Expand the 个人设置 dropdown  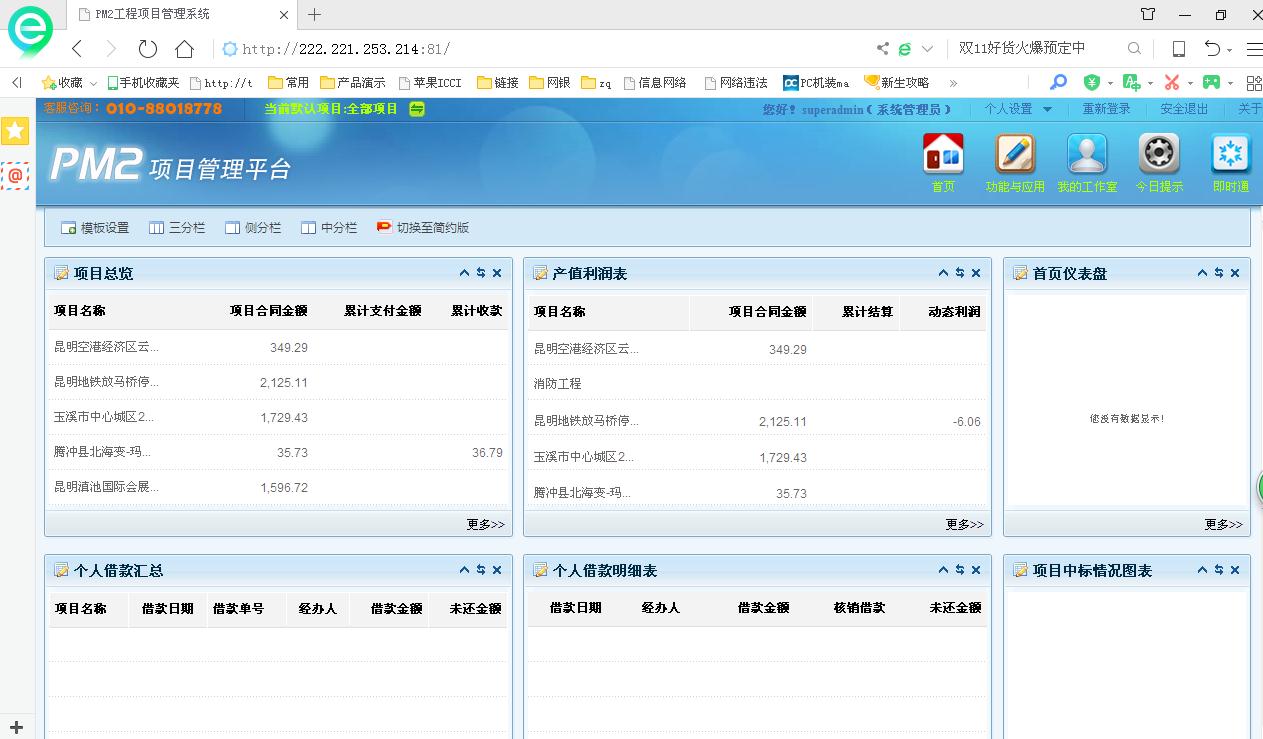click(1047, 109)
